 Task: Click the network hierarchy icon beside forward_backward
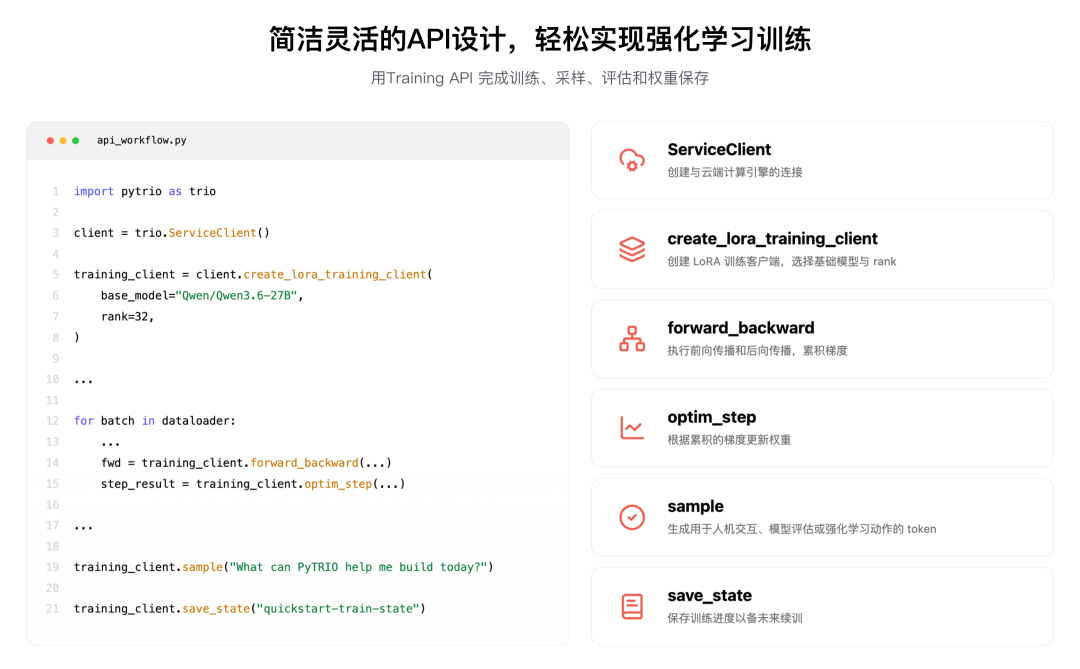(632, 338)
